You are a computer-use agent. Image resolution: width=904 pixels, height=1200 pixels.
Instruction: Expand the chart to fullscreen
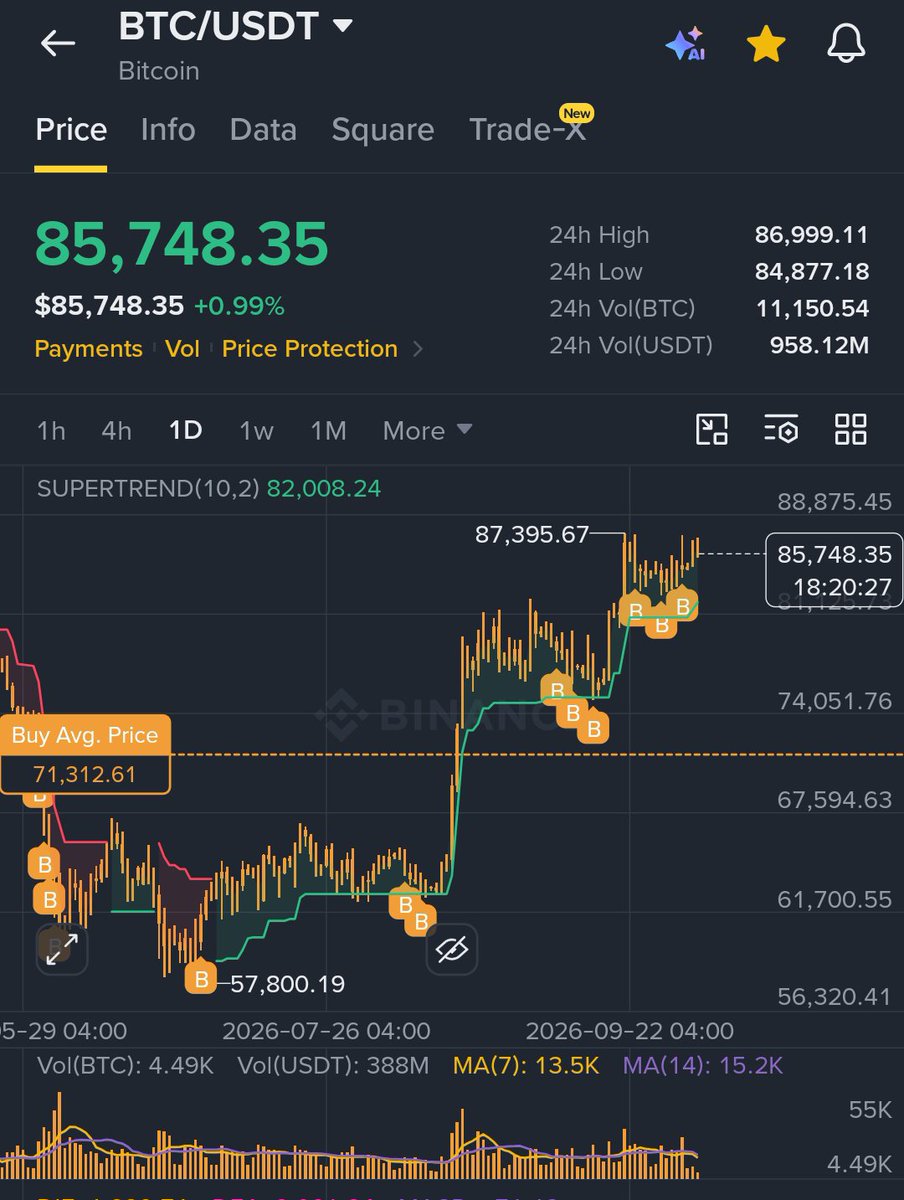click(62, 948)
